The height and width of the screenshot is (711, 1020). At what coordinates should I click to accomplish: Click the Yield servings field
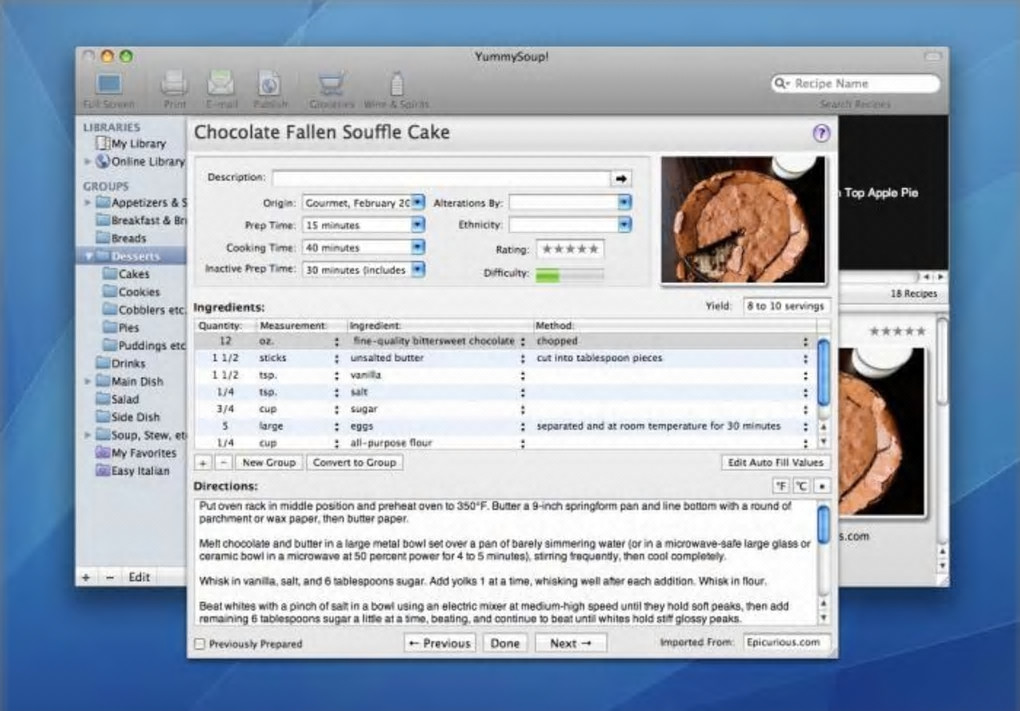point(786,306)
